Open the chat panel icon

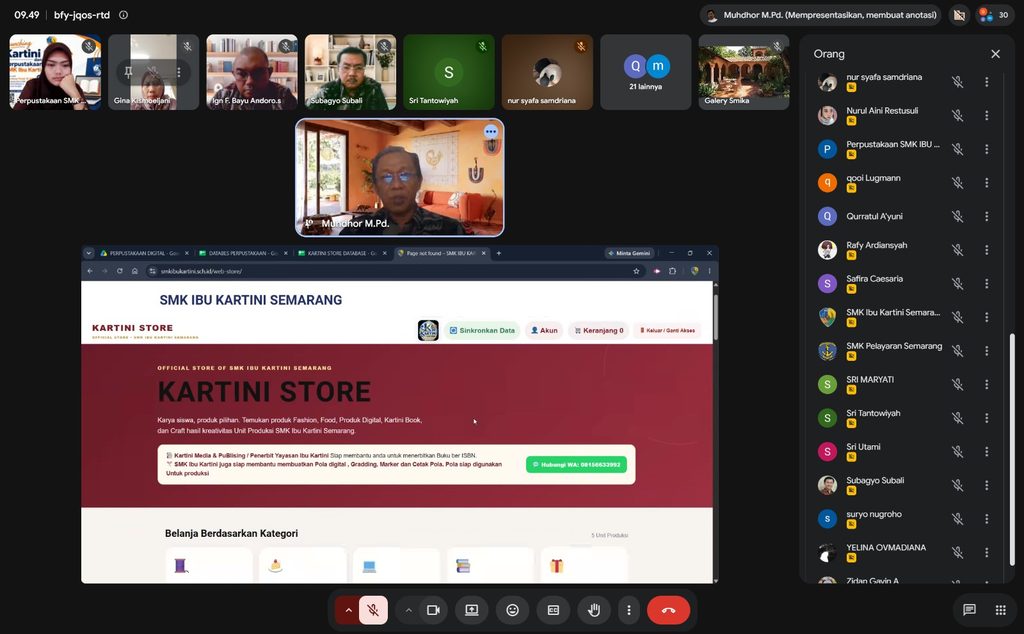click(969, 610)
